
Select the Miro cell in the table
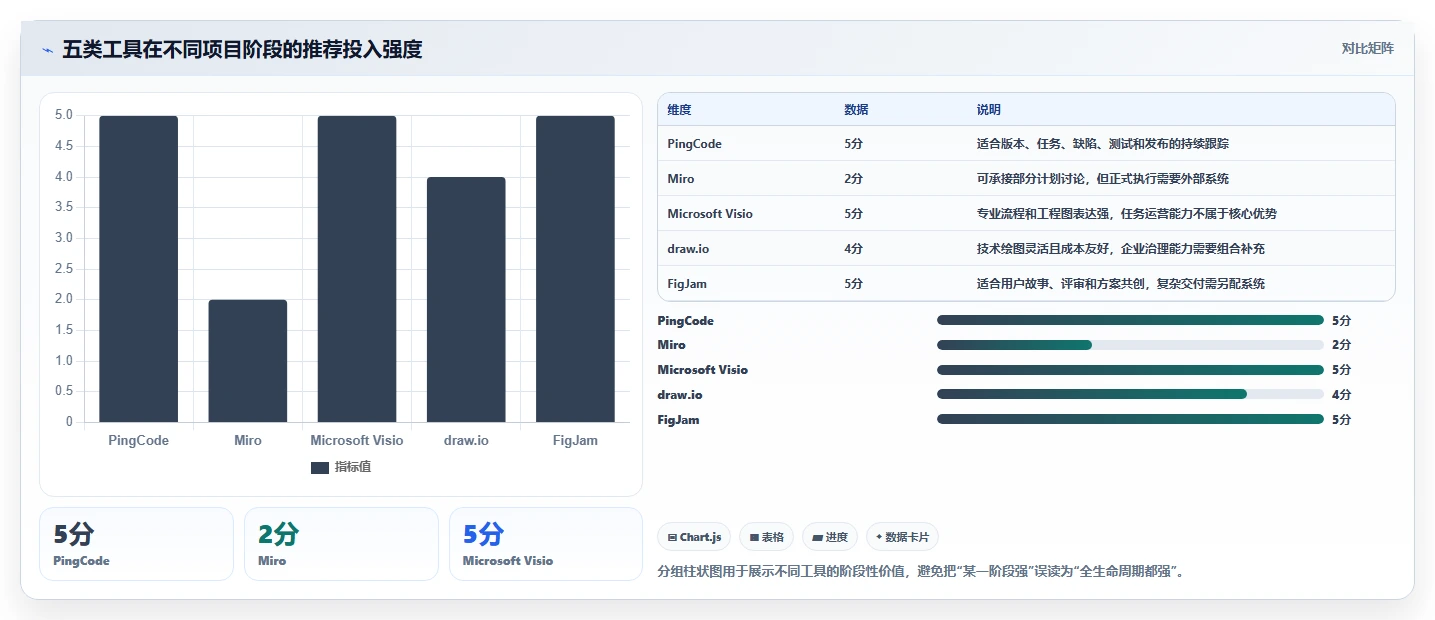[x=680, y=179]
